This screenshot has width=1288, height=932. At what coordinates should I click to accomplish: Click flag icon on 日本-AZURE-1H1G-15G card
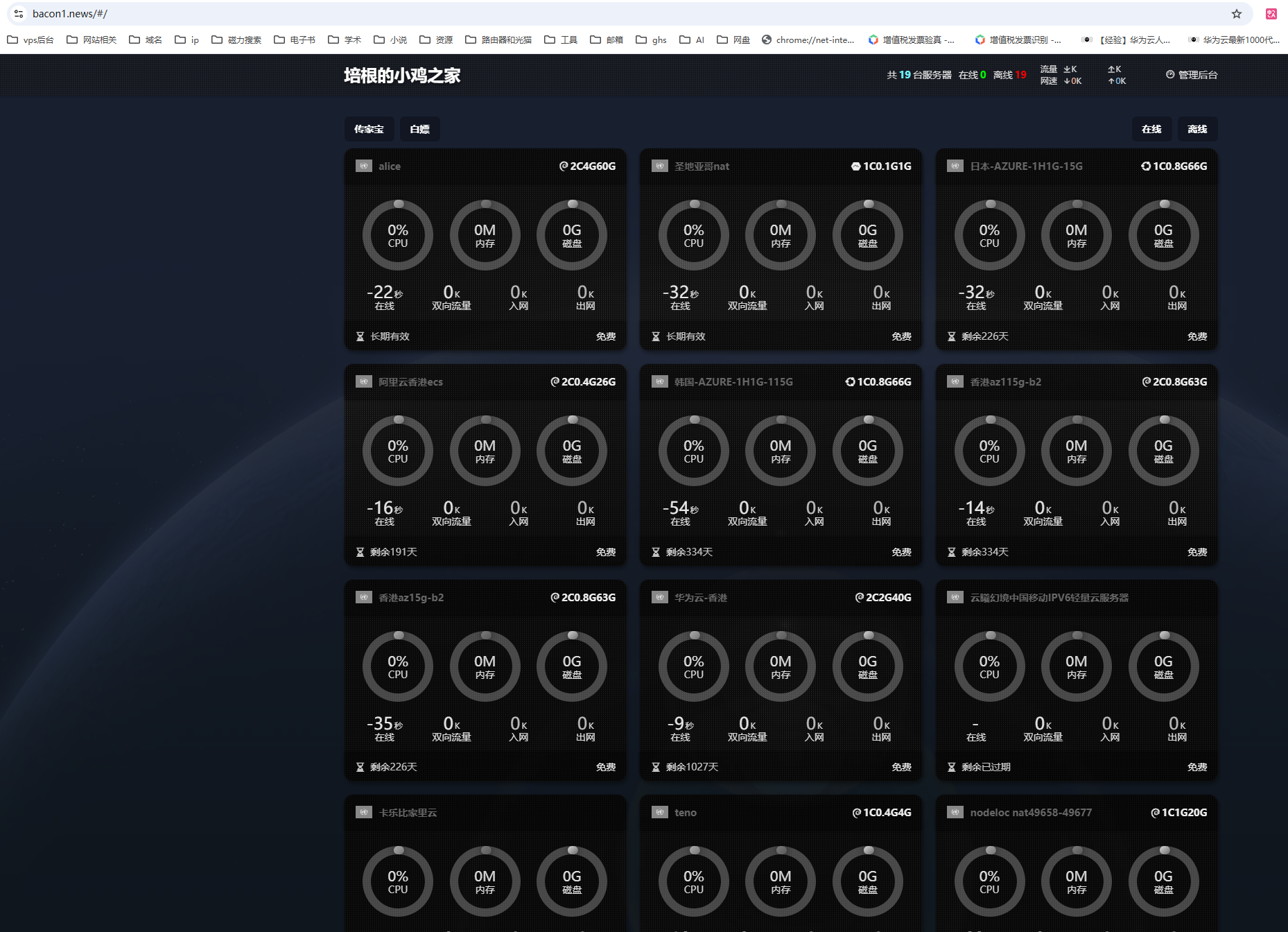coord(955,166)
